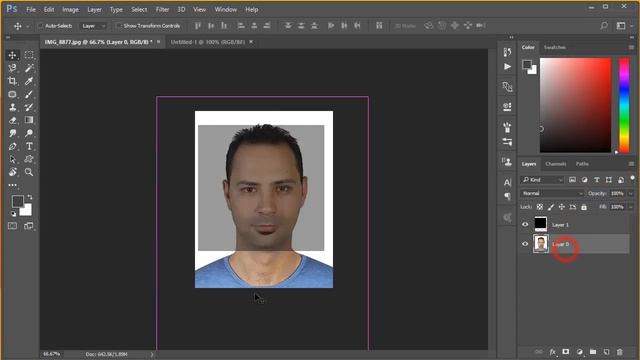Select the Dodge tool

point(29,133)
